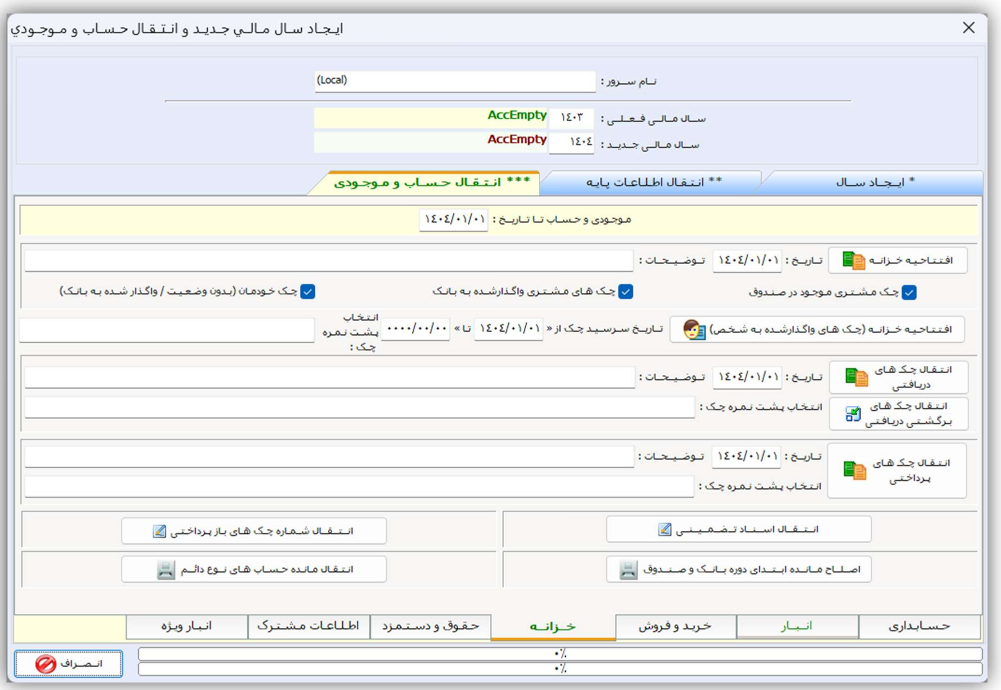Open the انبار bottom tab
Image resolution: width=1001 pixels, height=690 pixels.
(x=797, y=626)
